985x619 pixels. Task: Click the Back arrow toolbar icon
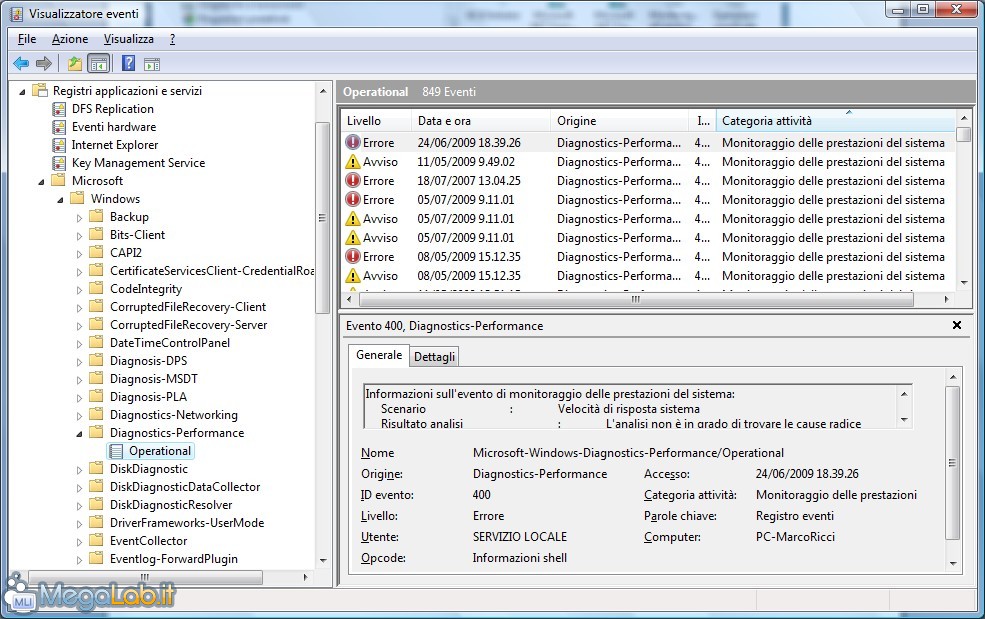(21, 63)
